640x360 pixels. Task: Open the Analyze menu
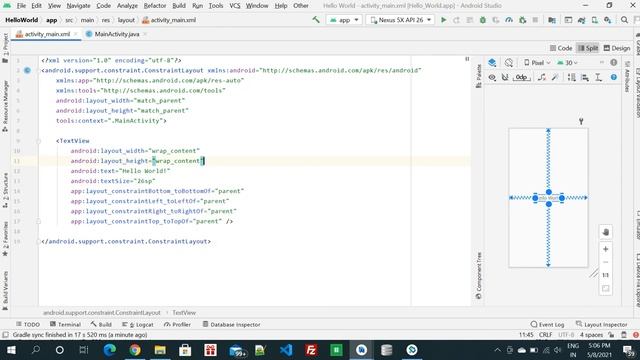tap(127, 6)
